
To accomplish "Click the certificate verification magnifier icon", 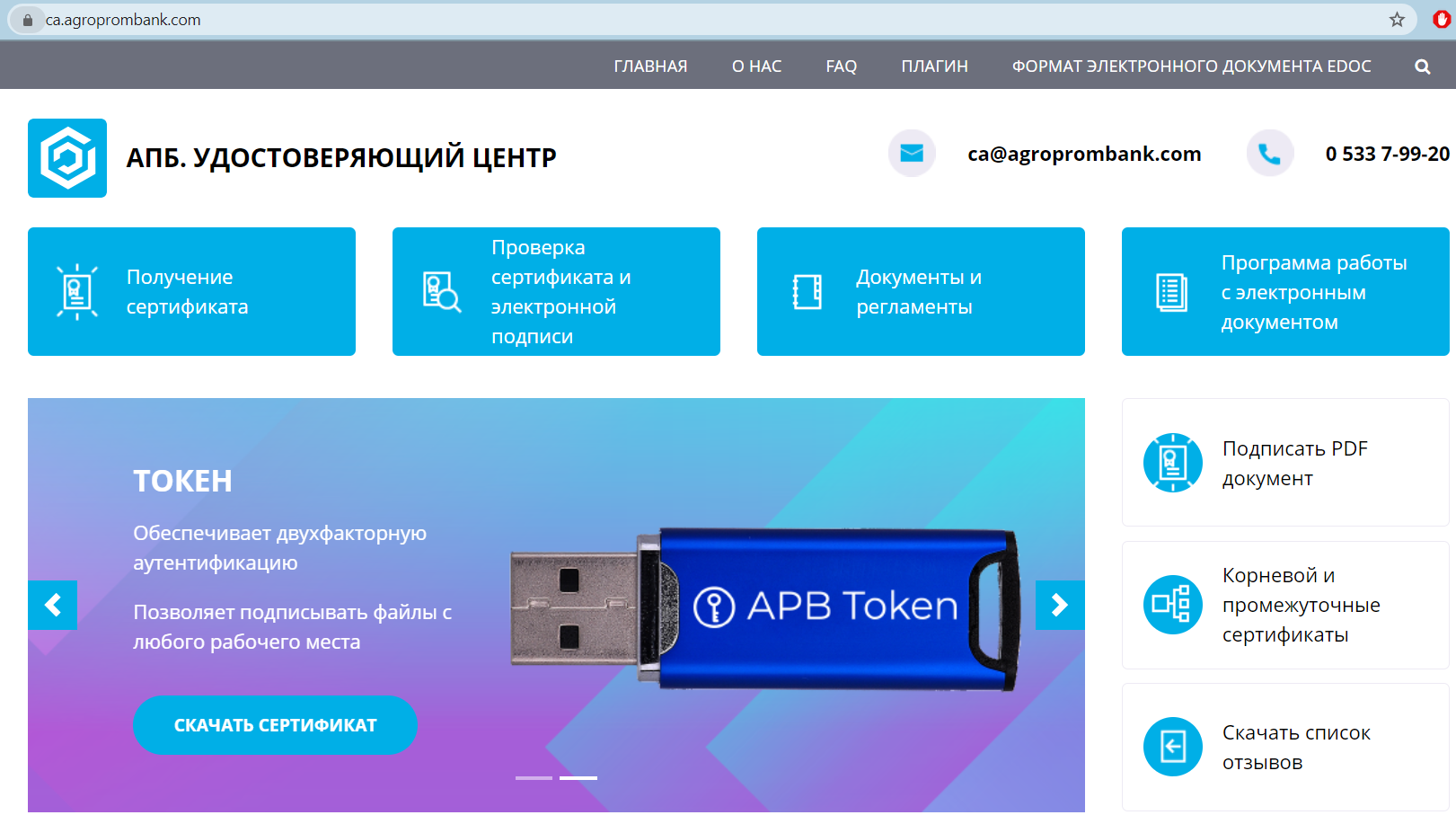I will [442, 292].
